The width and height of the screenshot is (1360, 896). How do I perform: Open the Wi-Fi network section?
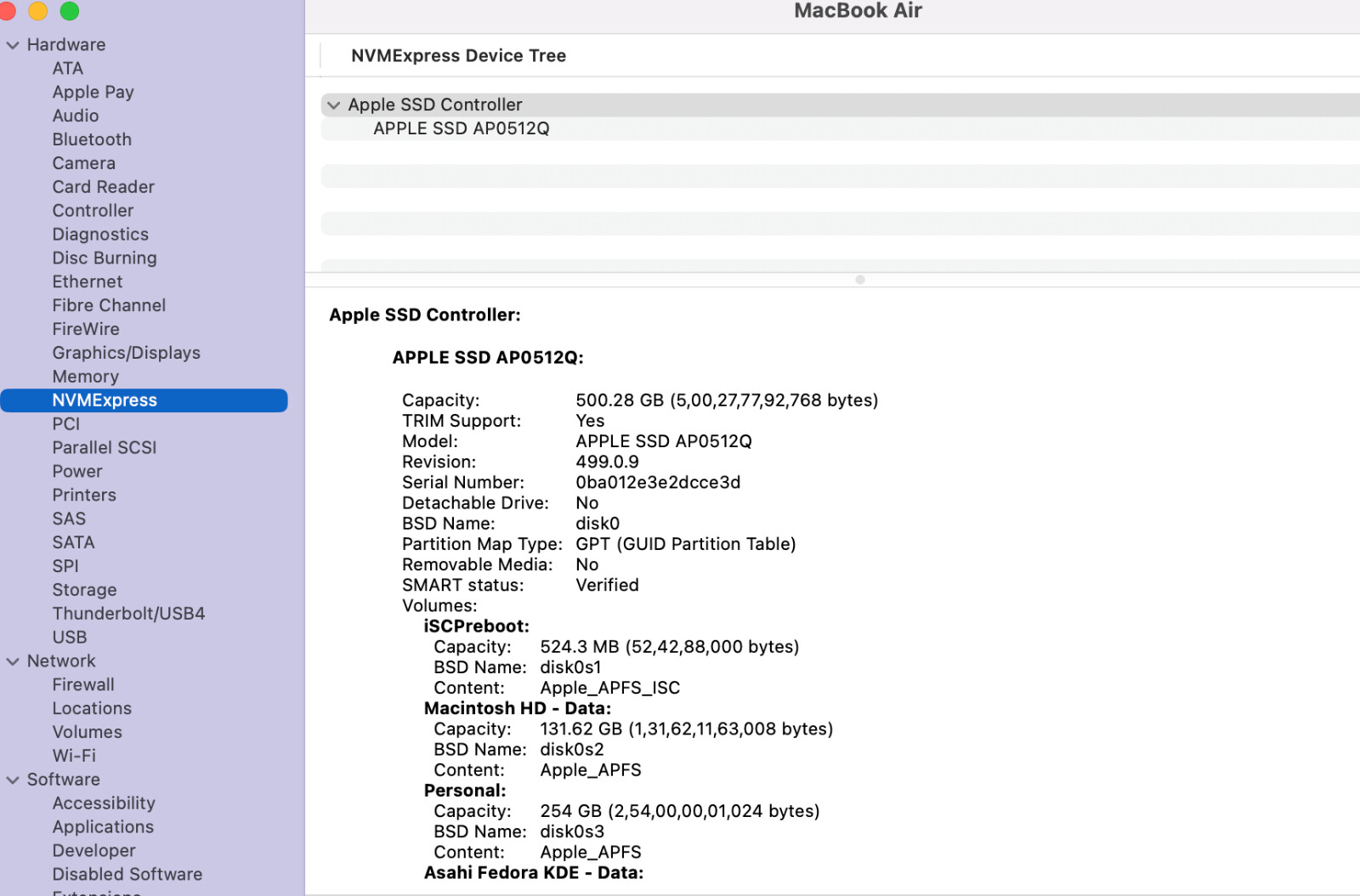click(x=74, y=756)
